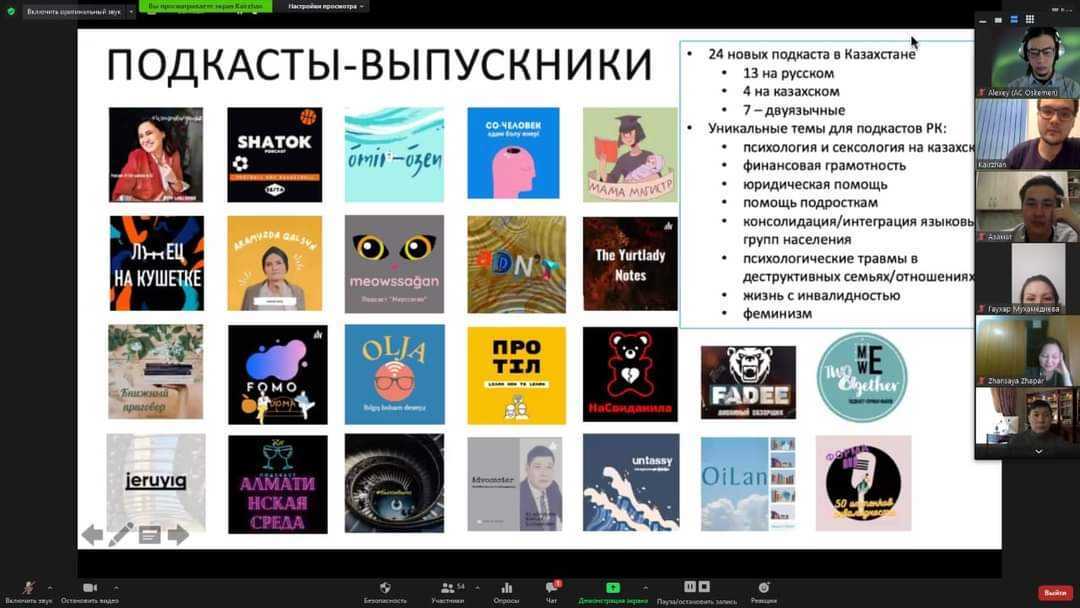Hide thumbnail video strip (minimize bar icon)

tap(983, 21)
